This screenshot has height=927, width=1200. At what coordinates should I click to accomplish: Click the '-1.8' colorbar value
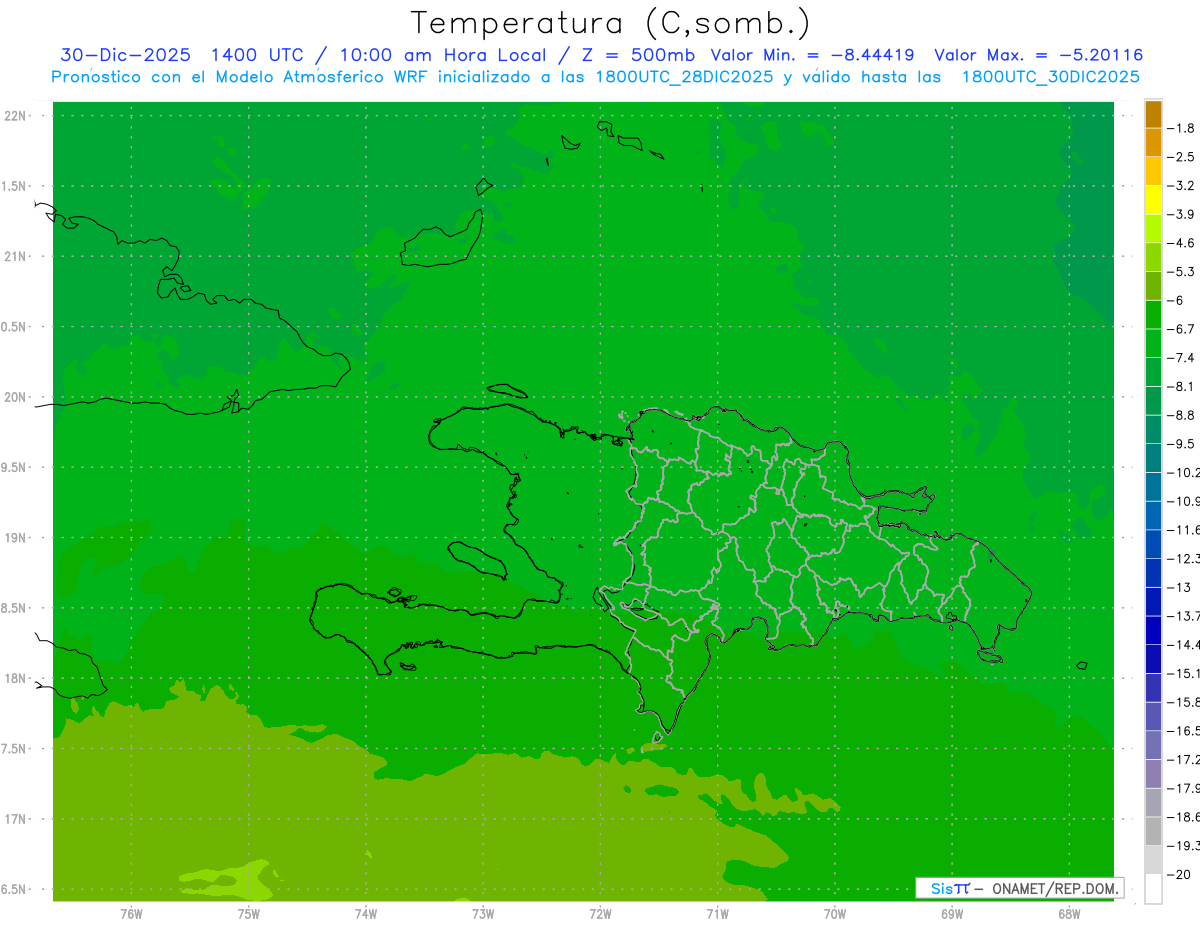coord(1180,128)
